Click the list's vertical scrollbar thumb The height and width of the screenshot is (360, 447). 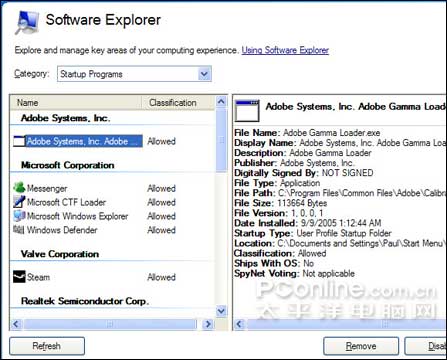pos(221,140)
